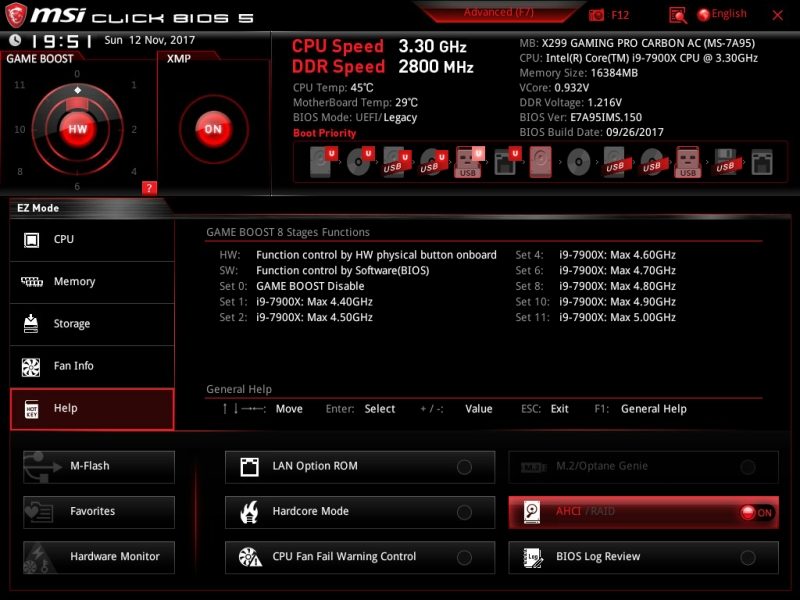Select the legacy network boot icon at row end

[762, 162]
